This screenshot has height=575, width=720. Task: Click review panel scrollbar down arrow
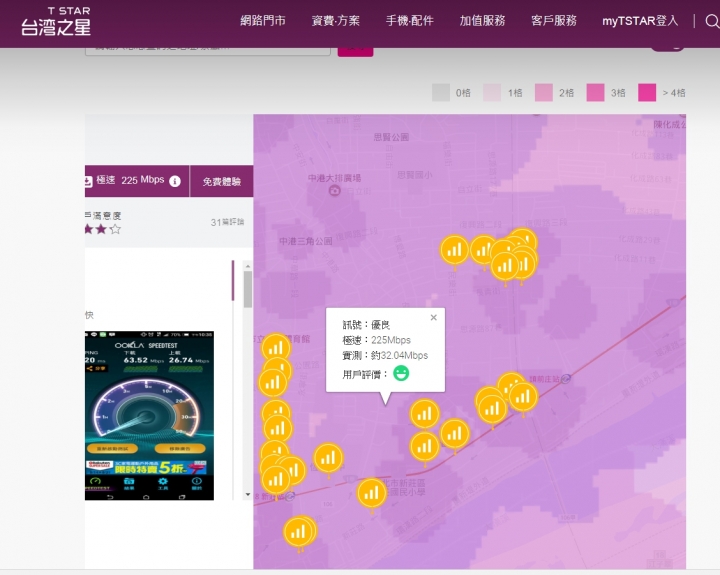[248, 495]
